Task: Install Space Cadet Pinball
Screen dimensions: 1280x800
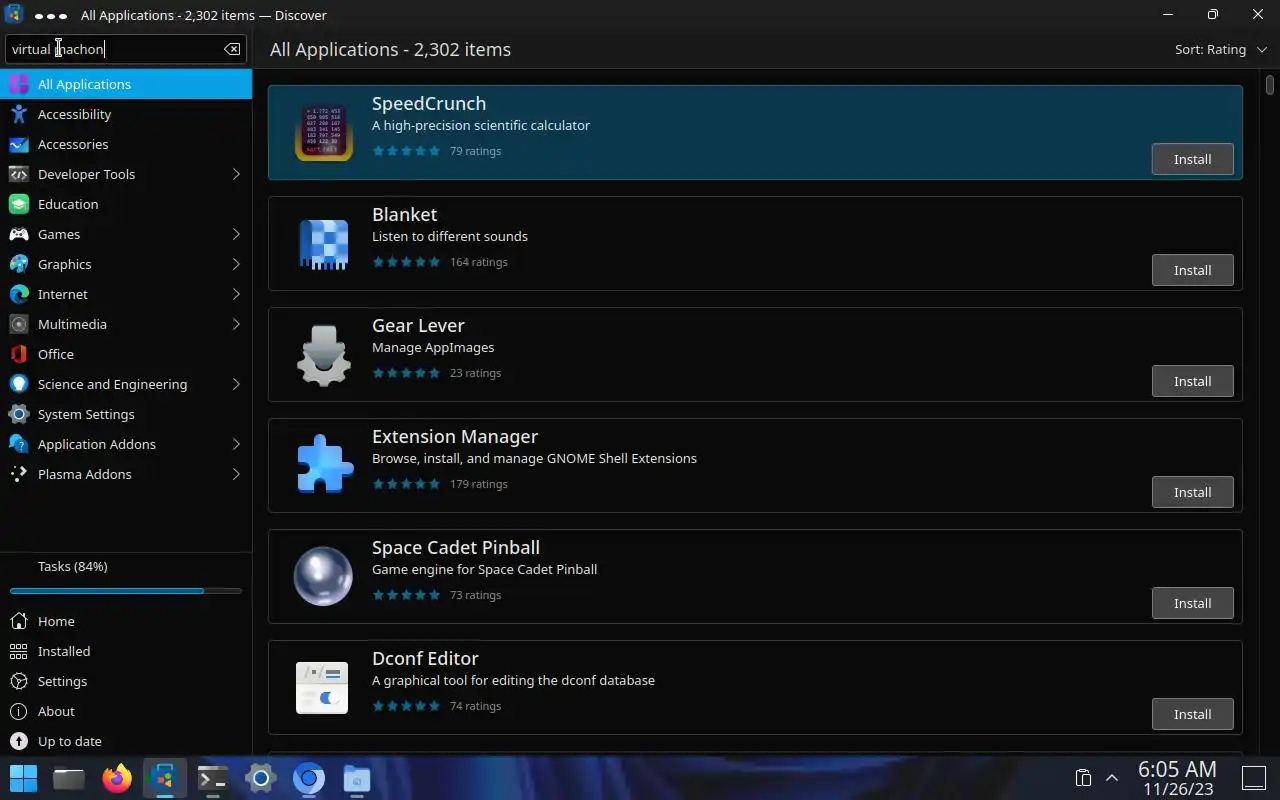Action: pos(1192,603)
